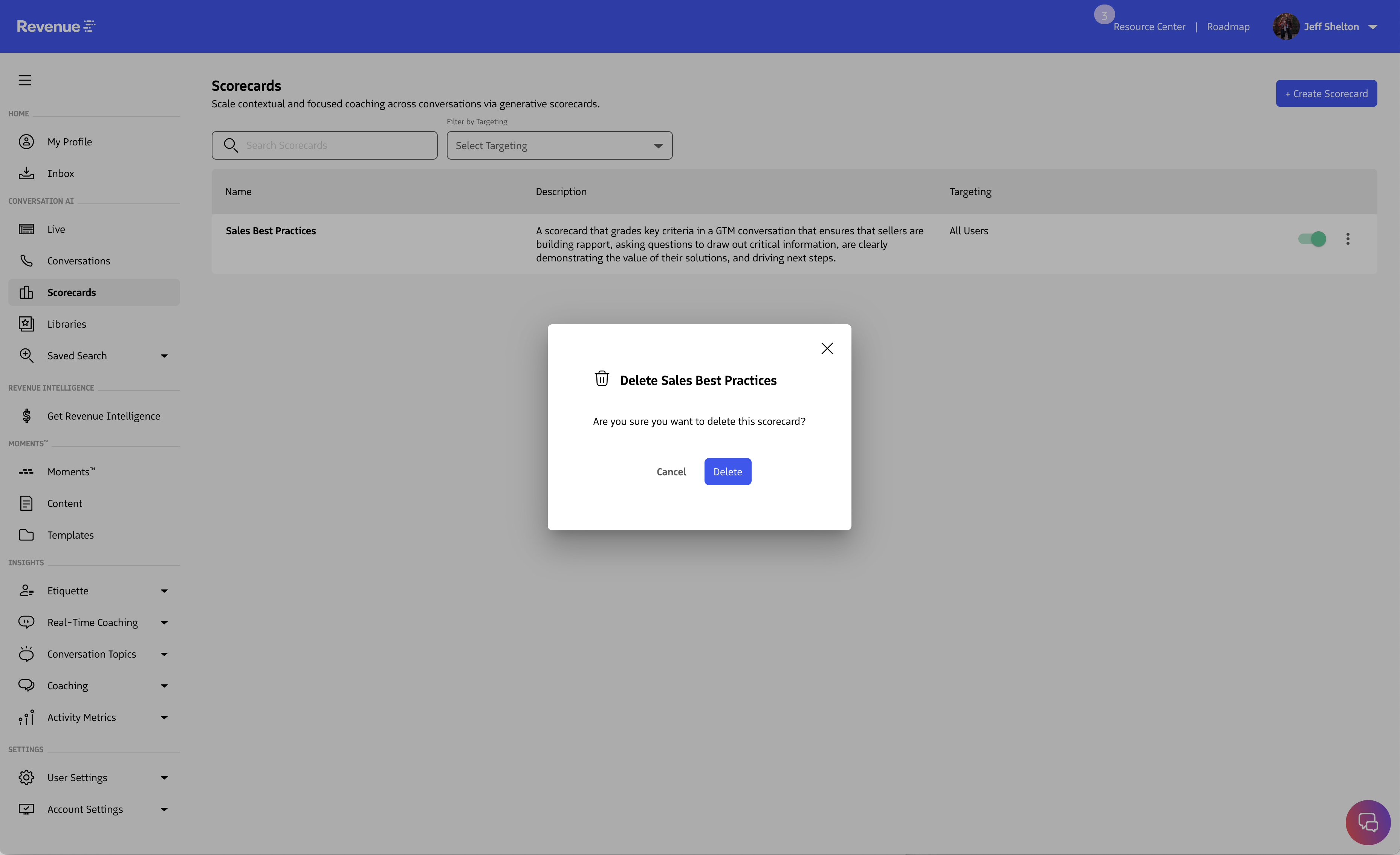The height and width of the screenshot is (855, 1400).
Task: Click the Sales Best Practices scorecard name
Action: 271,231
